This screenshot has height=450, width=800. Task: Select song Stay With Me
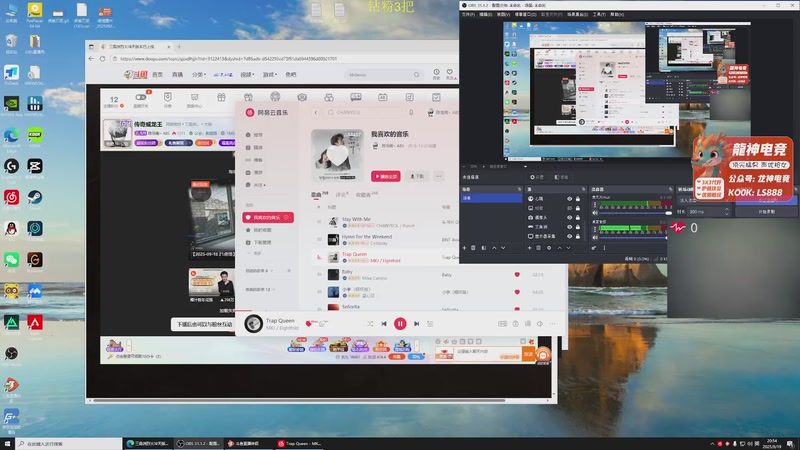click(356, 219)
